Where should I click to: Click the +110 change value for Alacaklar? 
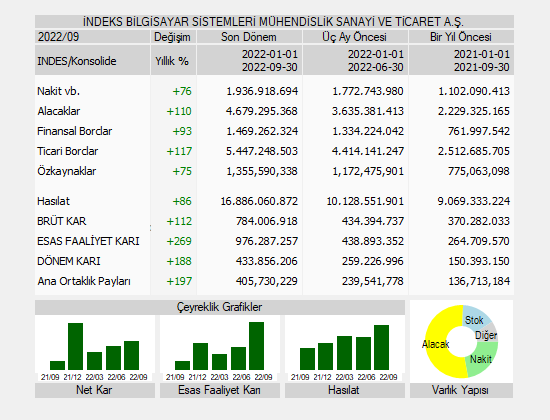(179, 111)
